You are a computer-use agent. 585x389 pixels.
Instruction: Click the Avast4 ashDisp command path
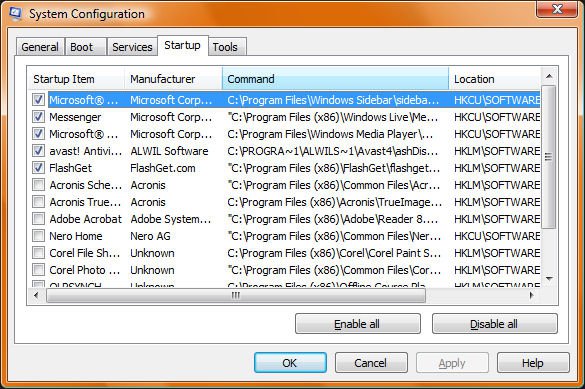pyautogui.click(x=333, y=151)
